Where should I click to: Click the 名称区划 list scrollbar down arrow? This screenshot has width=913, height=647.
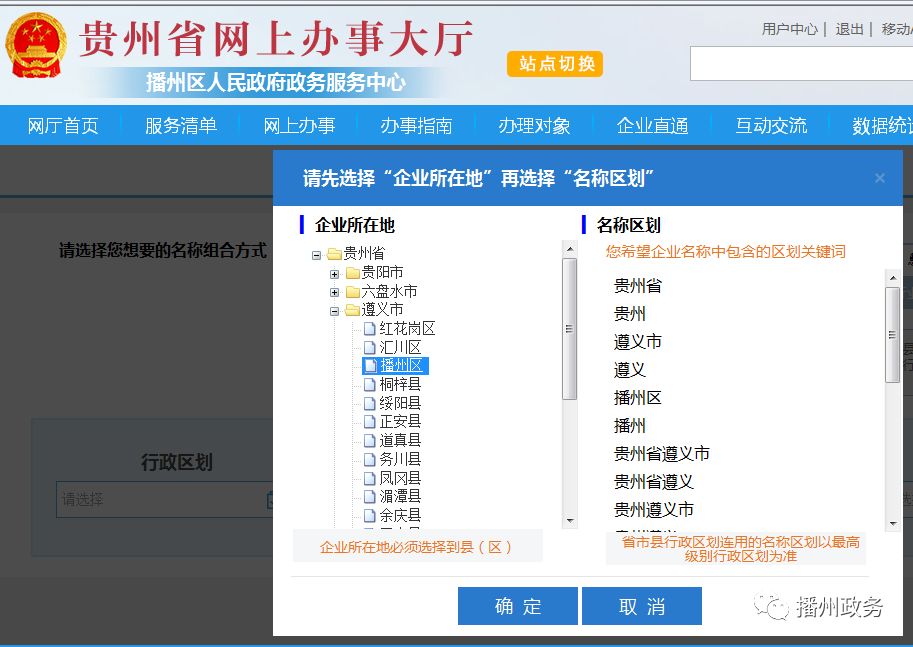pyautogui.click(x=892, y=523)
